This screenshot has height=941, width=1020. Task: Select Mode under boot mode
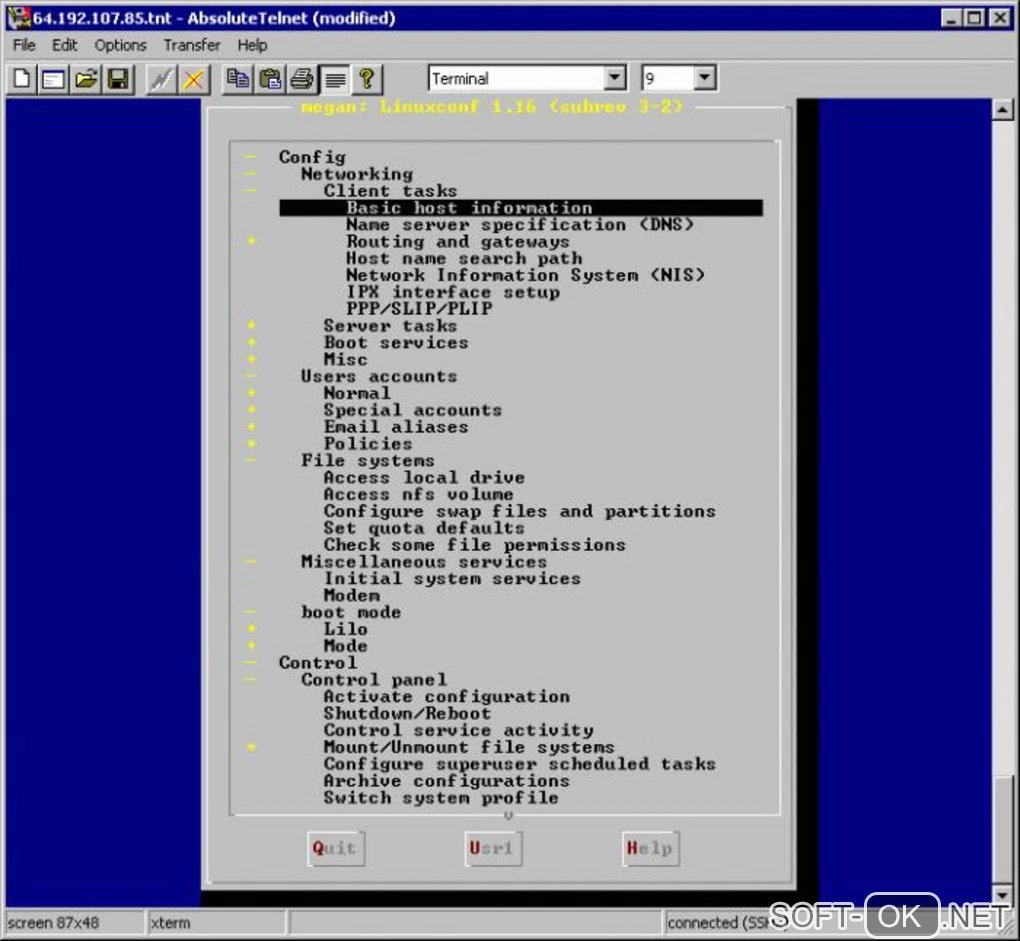pos(345,646)
